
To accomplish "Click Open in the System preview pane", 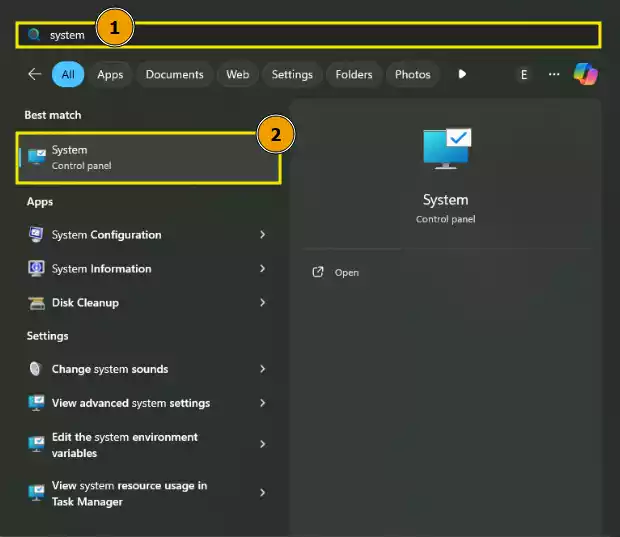I will pos(346,272).
